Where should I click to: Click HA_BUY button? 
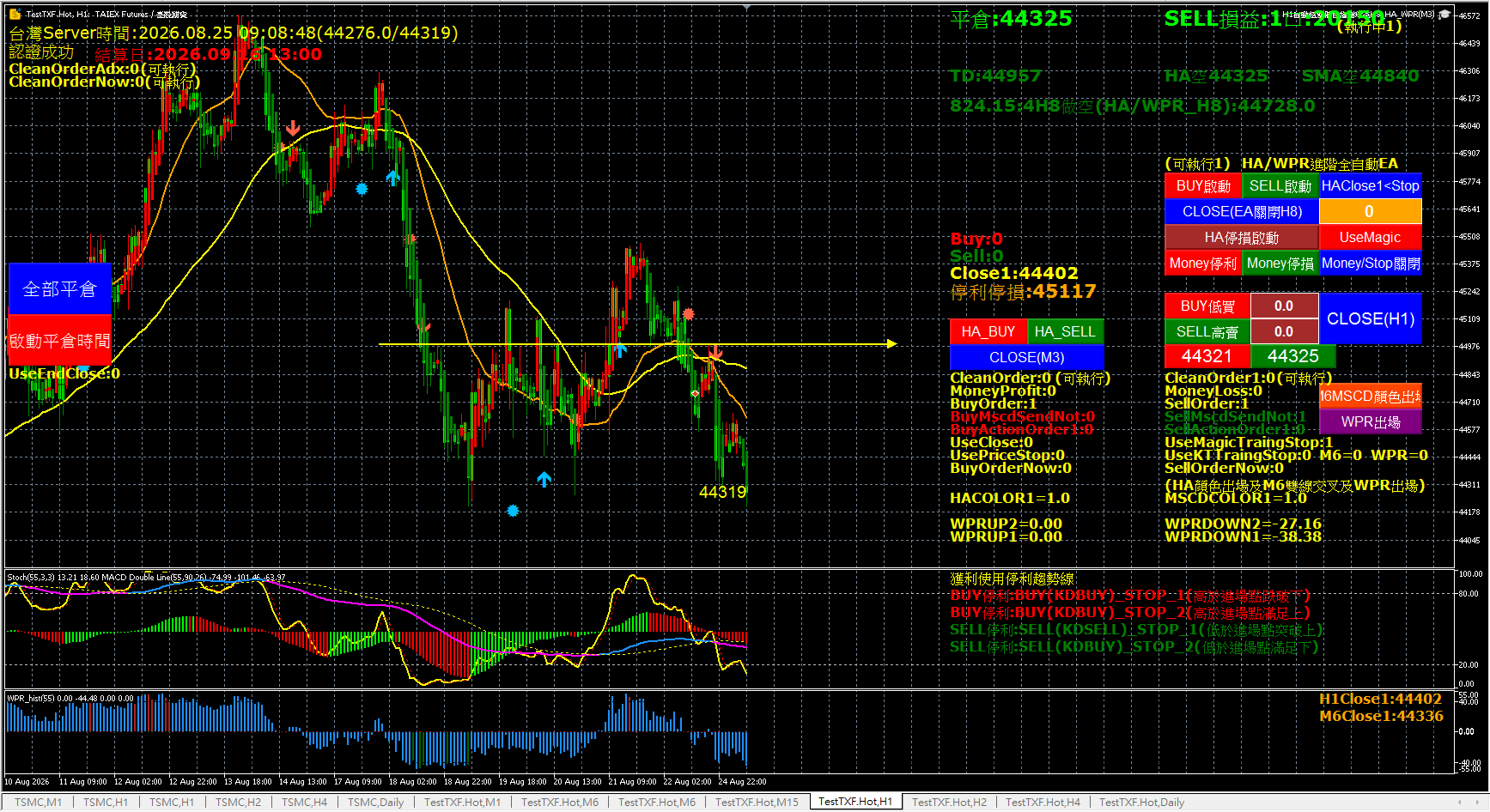point(988,332)
